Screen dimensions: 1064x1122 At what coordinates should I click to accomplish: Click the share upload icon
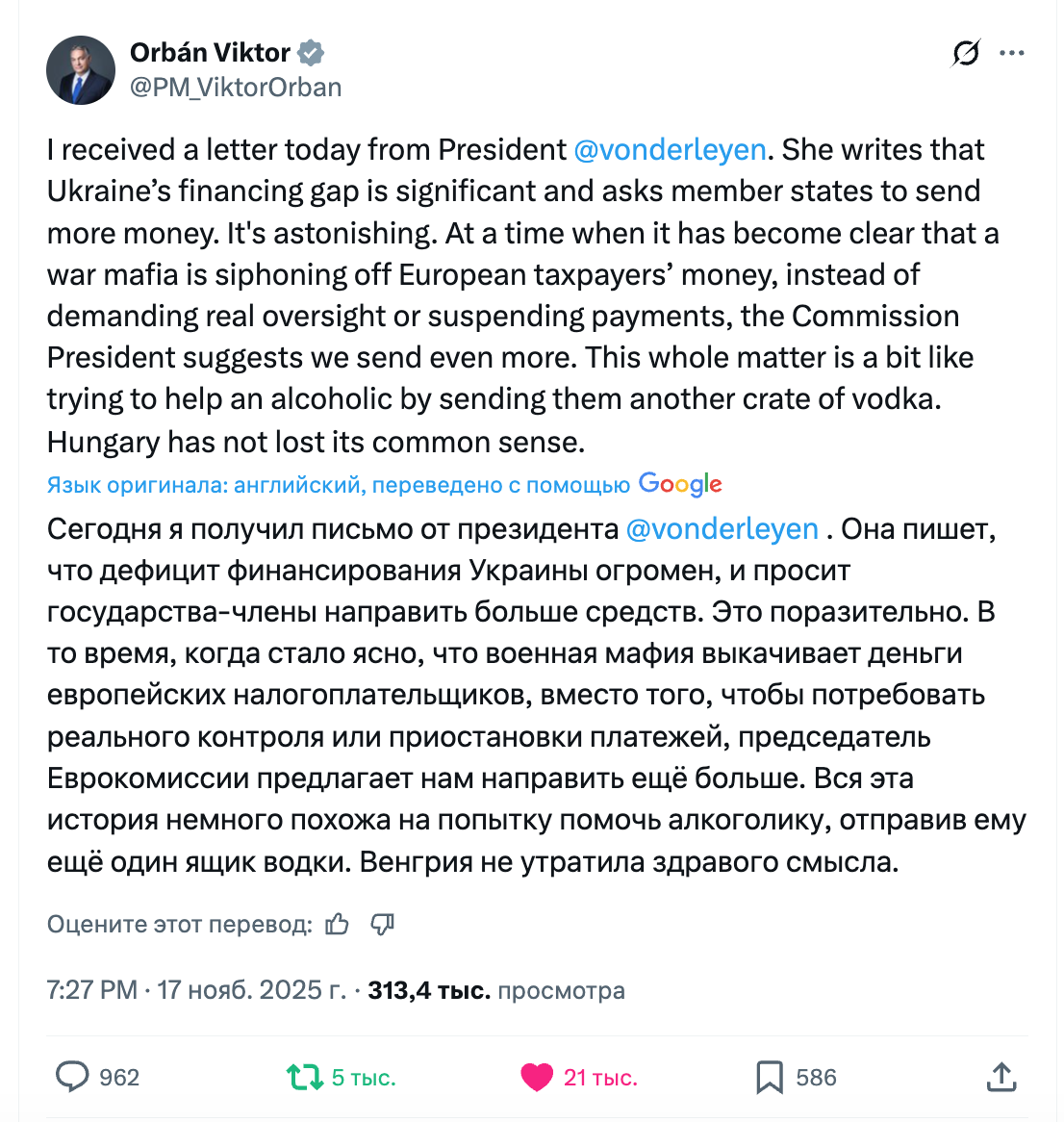(1001, 1077)
